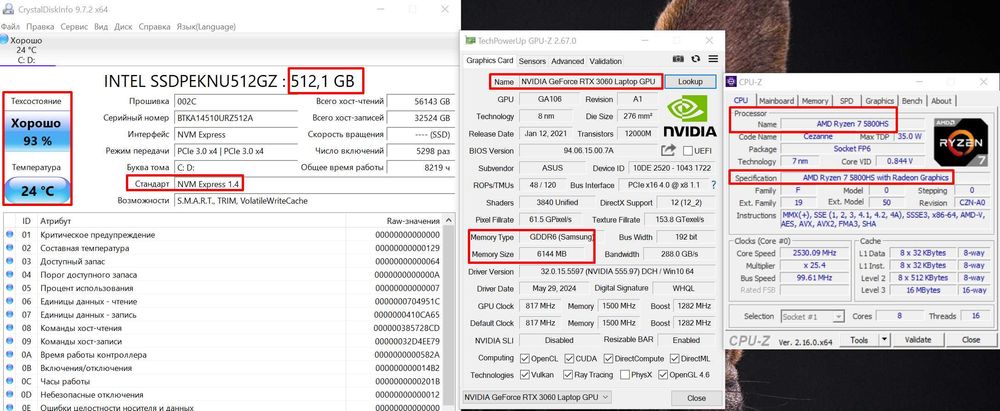Select the Часы работы attribute row
Image resolution: width=1000 pixels, height=411 pixels.
(x=221, y=382)
